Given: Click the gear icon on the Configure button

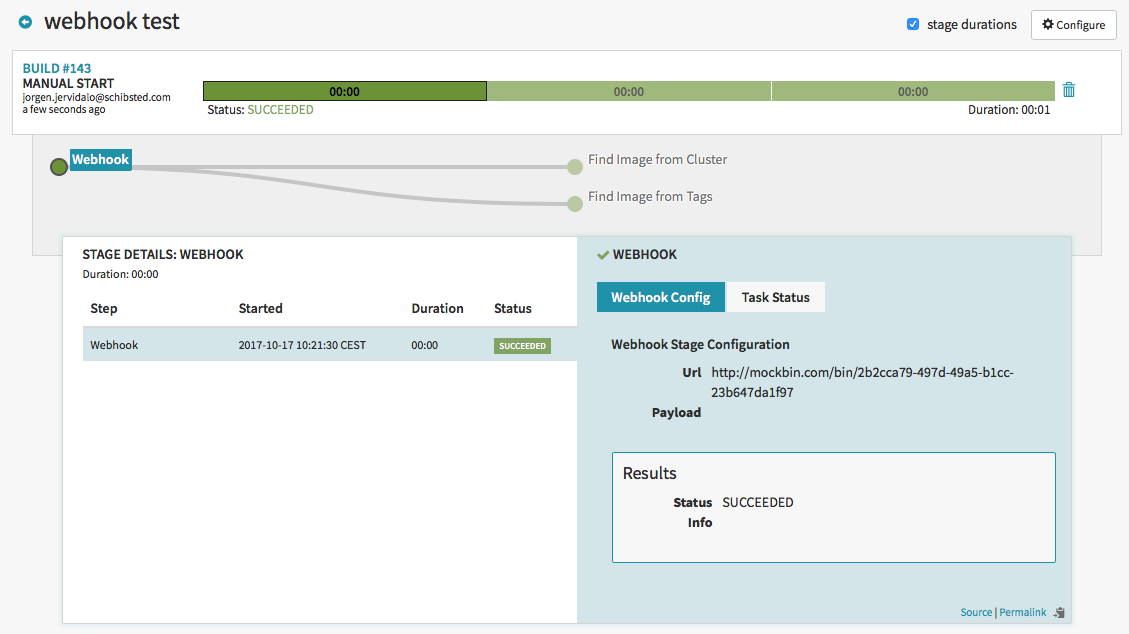Looking at the screenshot, I should point(1046,24).
